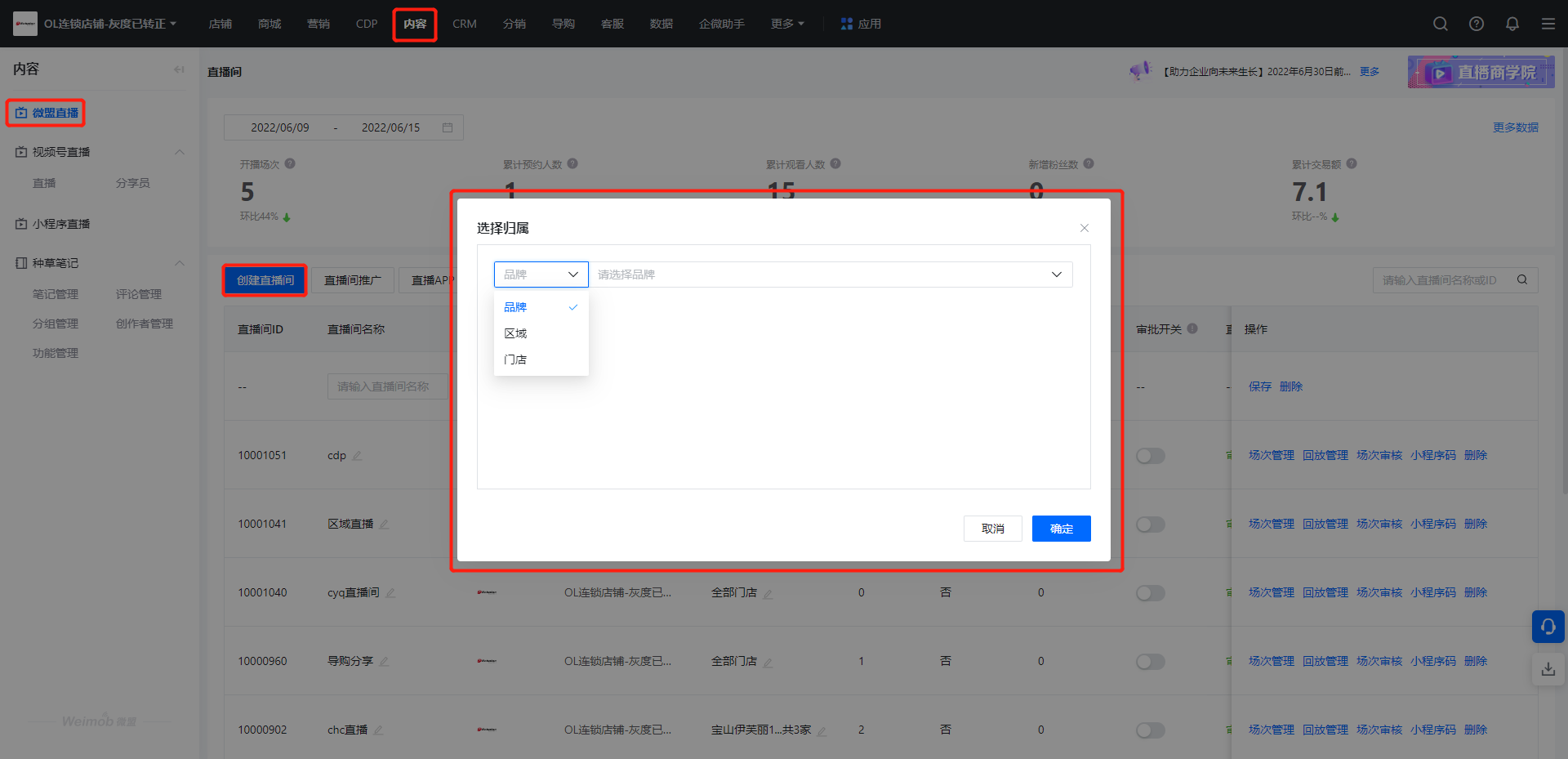Show tooltip icon next to 开播场次
Image resolution: width=1568 pixels, height=759 pixels.
[x=290, y=163]
